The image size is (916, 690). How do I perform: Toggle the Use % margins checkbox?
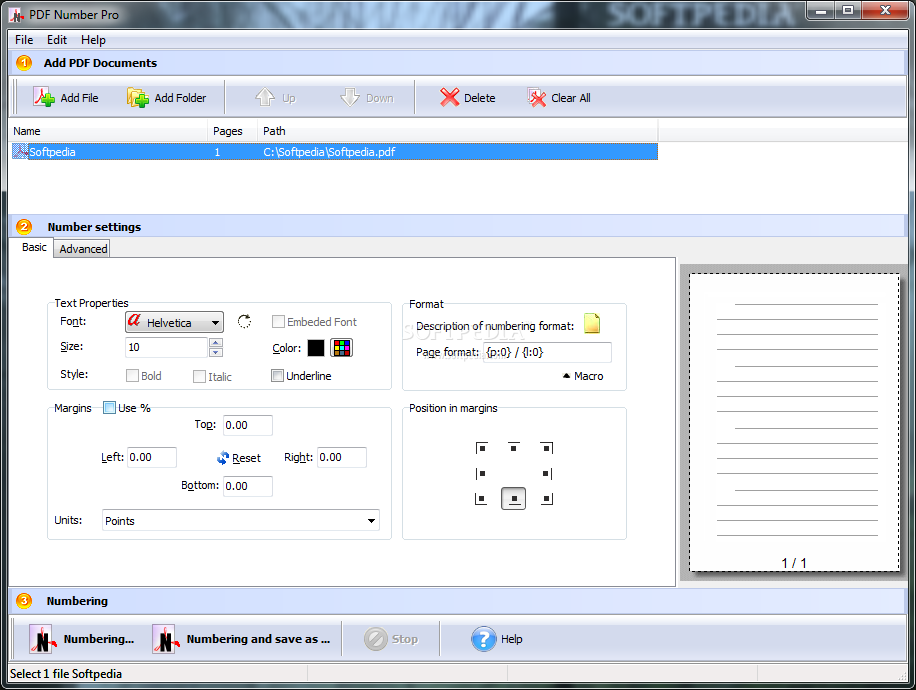[x=109, y=408]
